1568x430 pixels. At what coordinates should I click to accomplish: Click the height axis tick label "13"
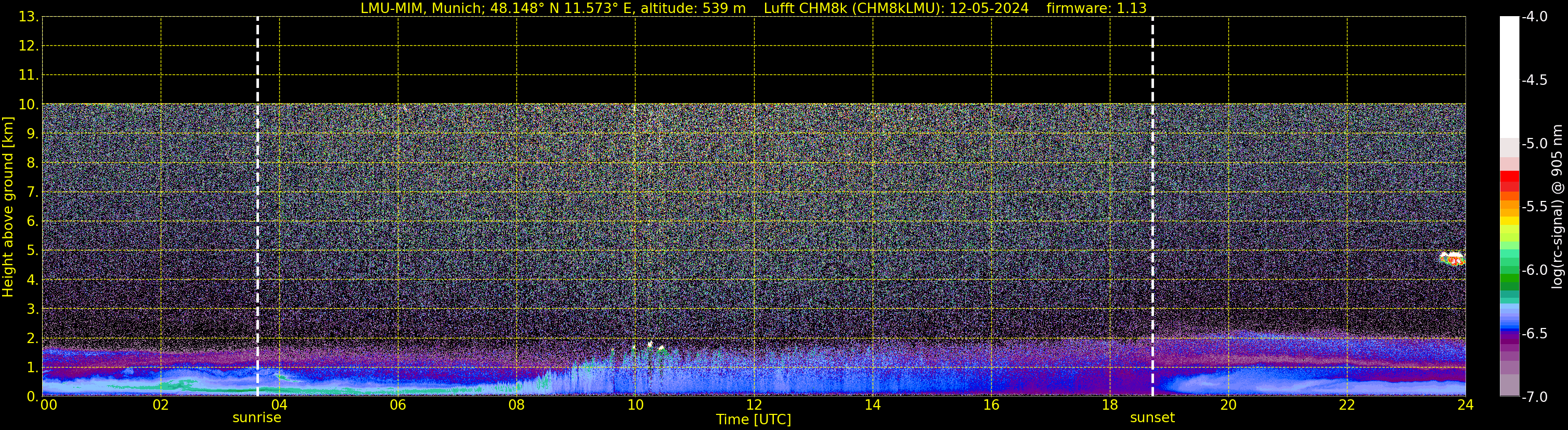(x=28, y=17)
